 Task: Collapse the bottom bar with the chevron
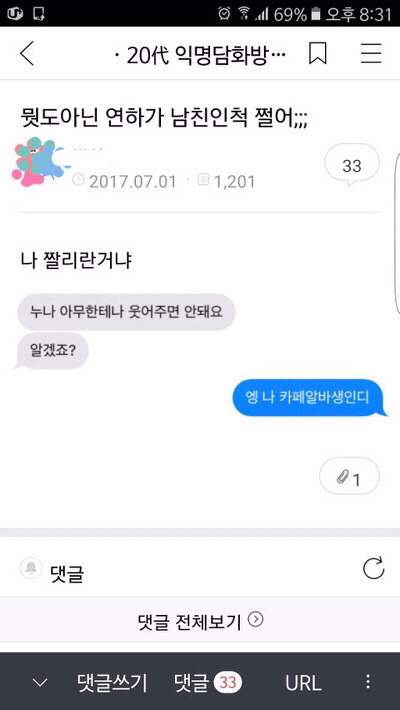click(x=40, y=682)
